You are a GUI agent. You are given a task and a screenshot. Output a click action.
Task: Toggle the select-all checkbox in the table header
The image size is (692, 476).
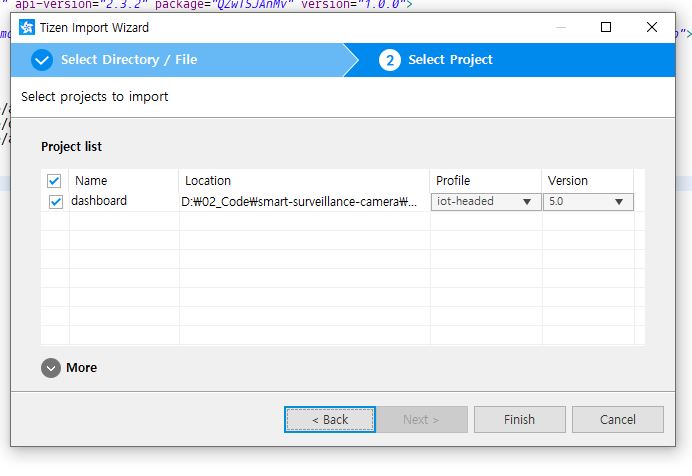click(x=54, y=181)
